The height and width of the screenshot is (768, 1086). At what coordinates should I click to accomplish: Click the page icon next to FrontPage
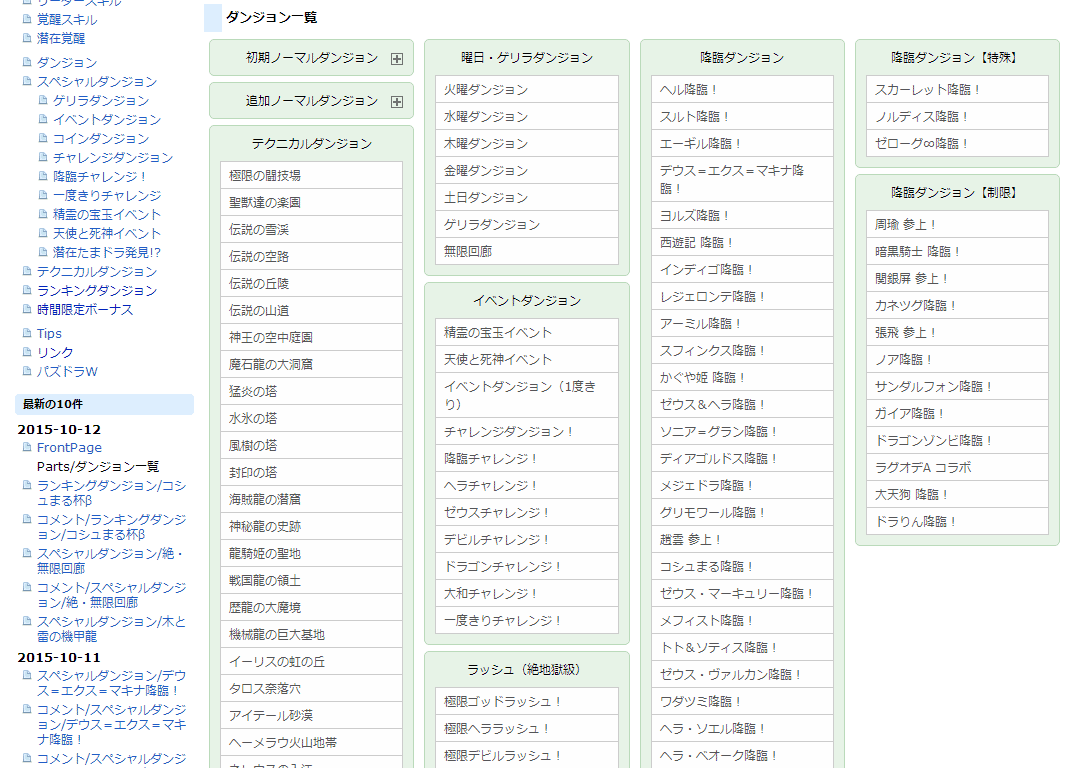(x=28, y=447)
